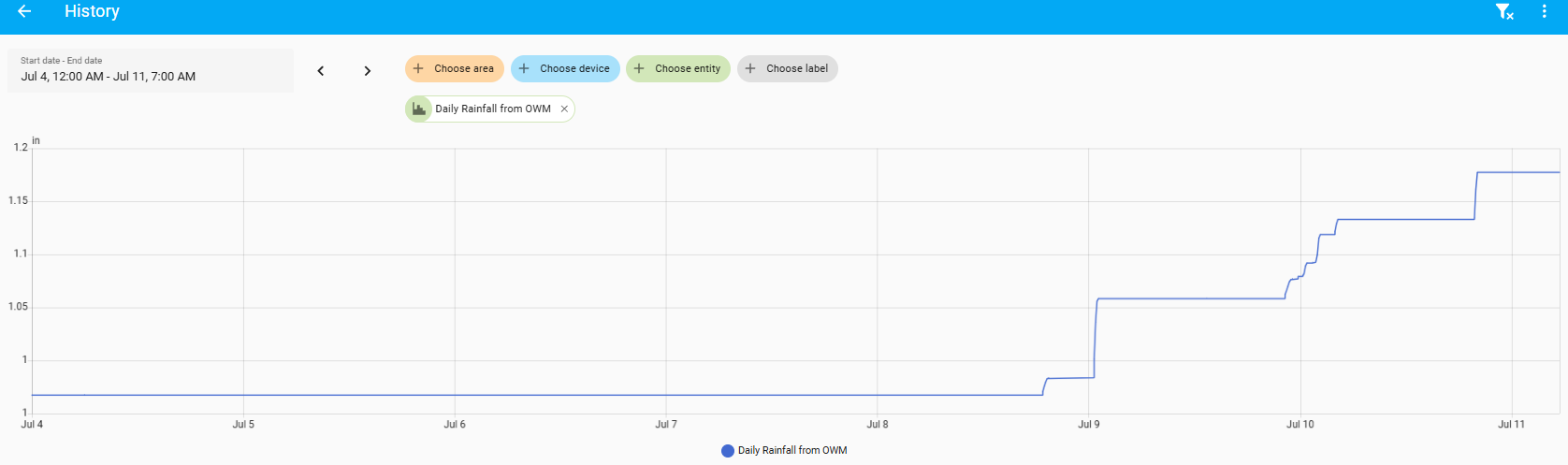Go back using the arrow icon

(x=24, y=11)
